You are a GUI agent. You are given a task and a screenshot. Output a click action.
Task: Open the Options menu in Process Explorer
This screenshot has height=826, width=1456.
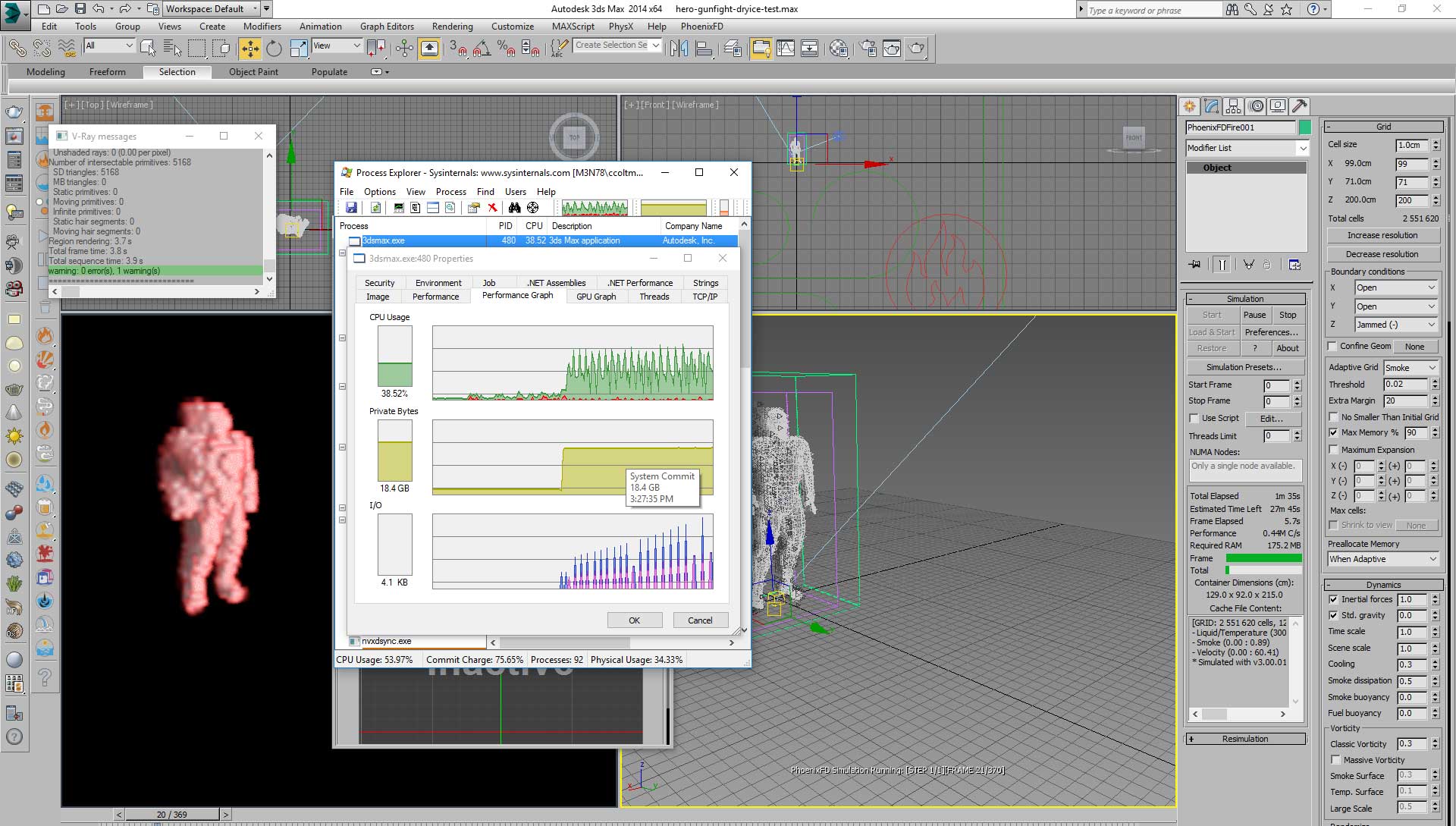click(379, 192)
